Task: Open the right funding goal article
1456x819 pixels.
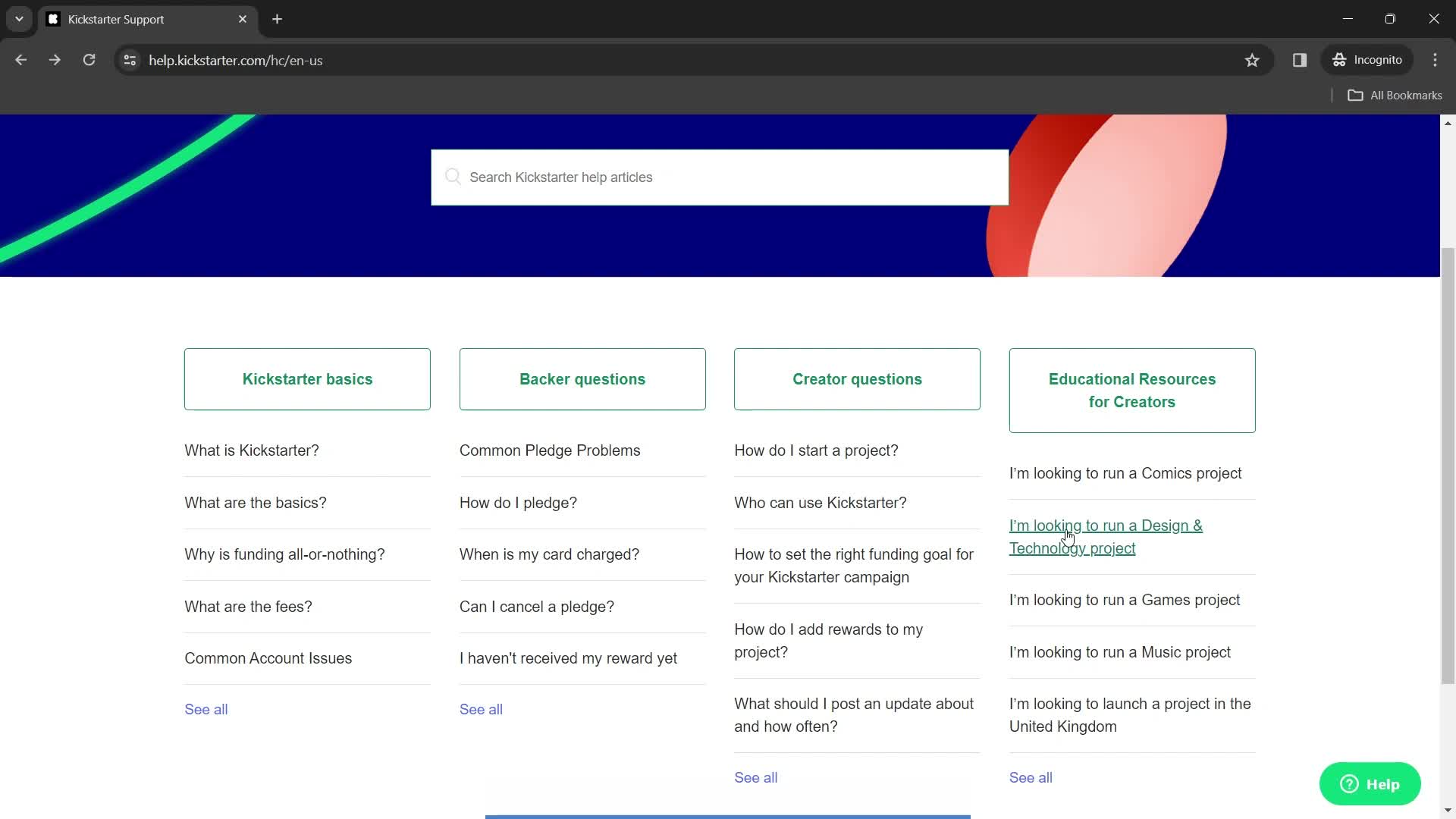Action: 854,566
